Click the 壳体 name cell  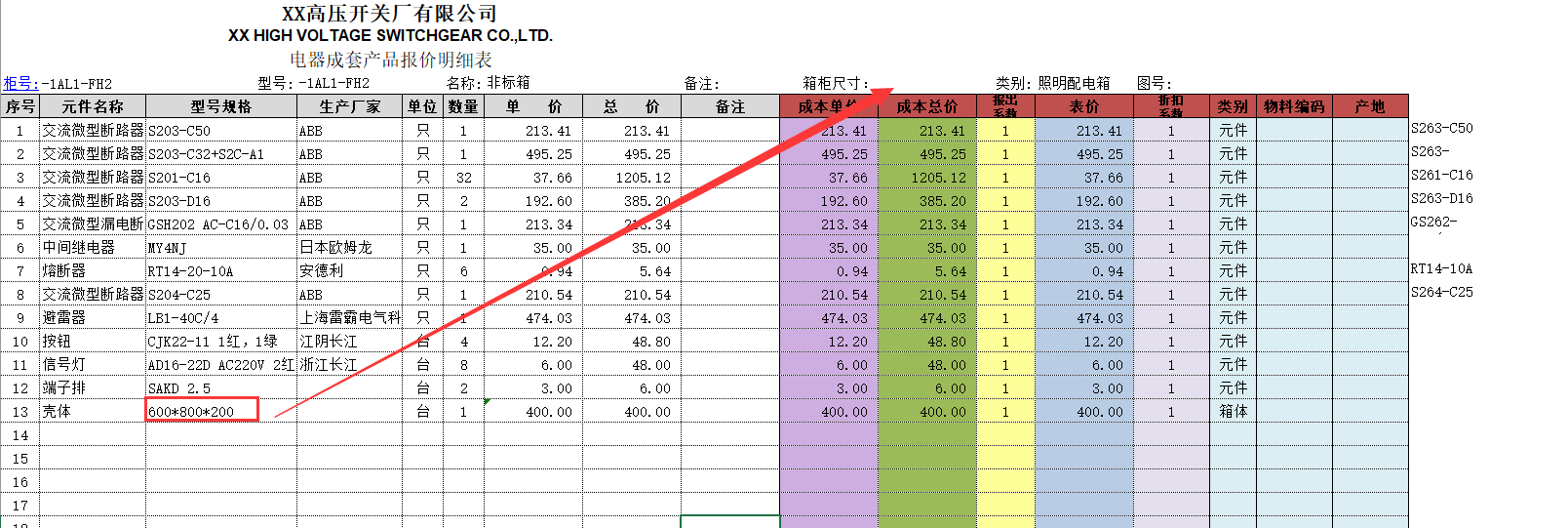93,412
